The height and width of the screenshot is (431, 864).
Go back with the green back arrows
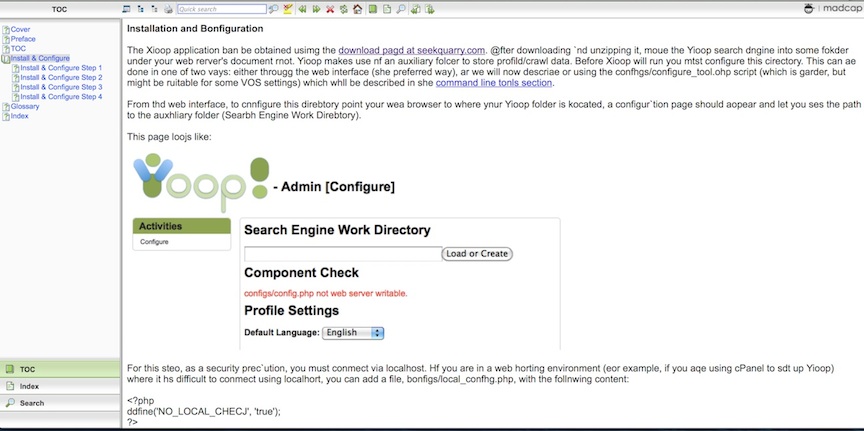[x=302, y=9]
